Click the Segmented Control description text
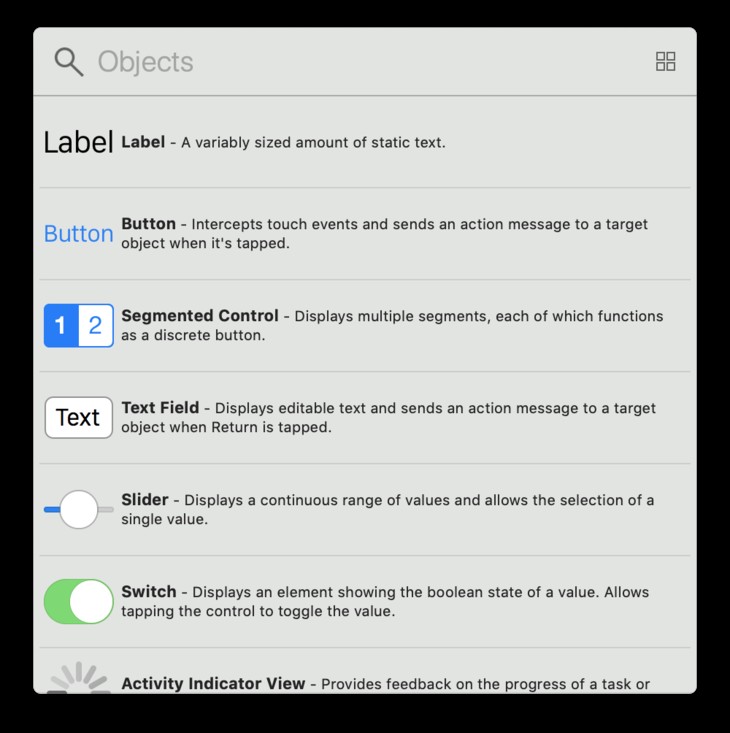Viewport: 730px width, 733px height. [392, 325]
